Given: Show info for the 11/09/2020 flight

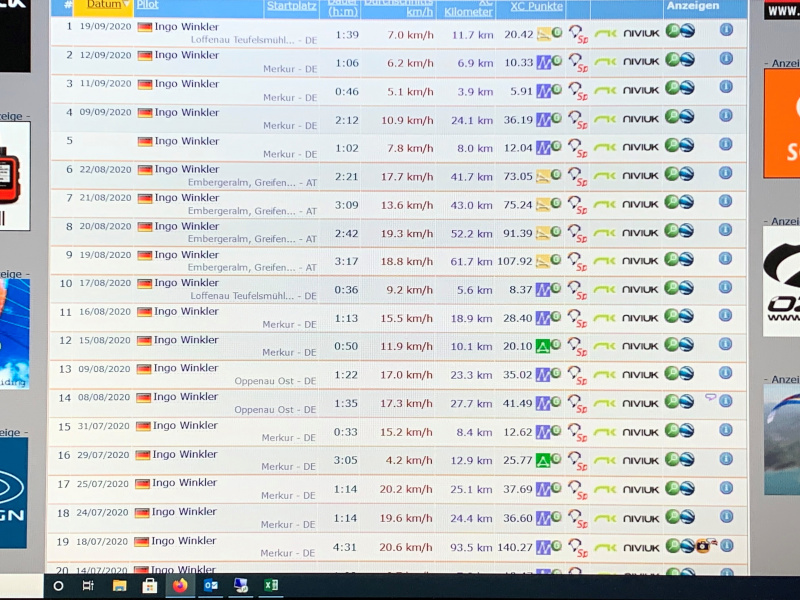Looking at the screenshot, I should tap(726, 87).
